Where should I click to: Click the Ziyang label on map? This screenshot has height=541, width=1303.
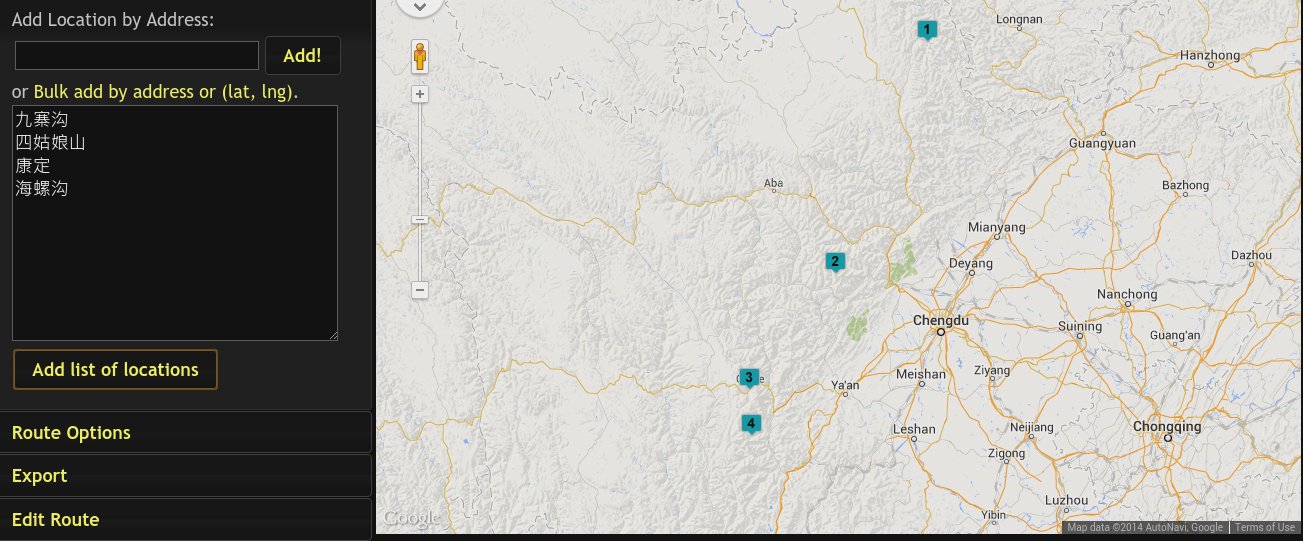pos(992,370)
